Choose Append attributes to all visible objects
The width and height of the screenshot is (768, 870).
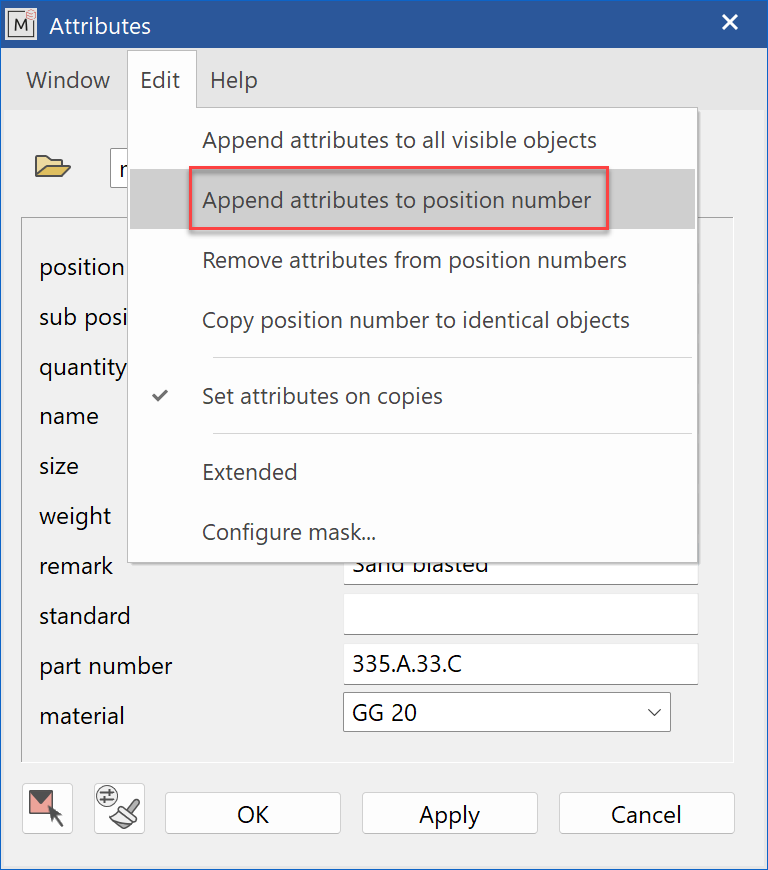click(412, 140)
